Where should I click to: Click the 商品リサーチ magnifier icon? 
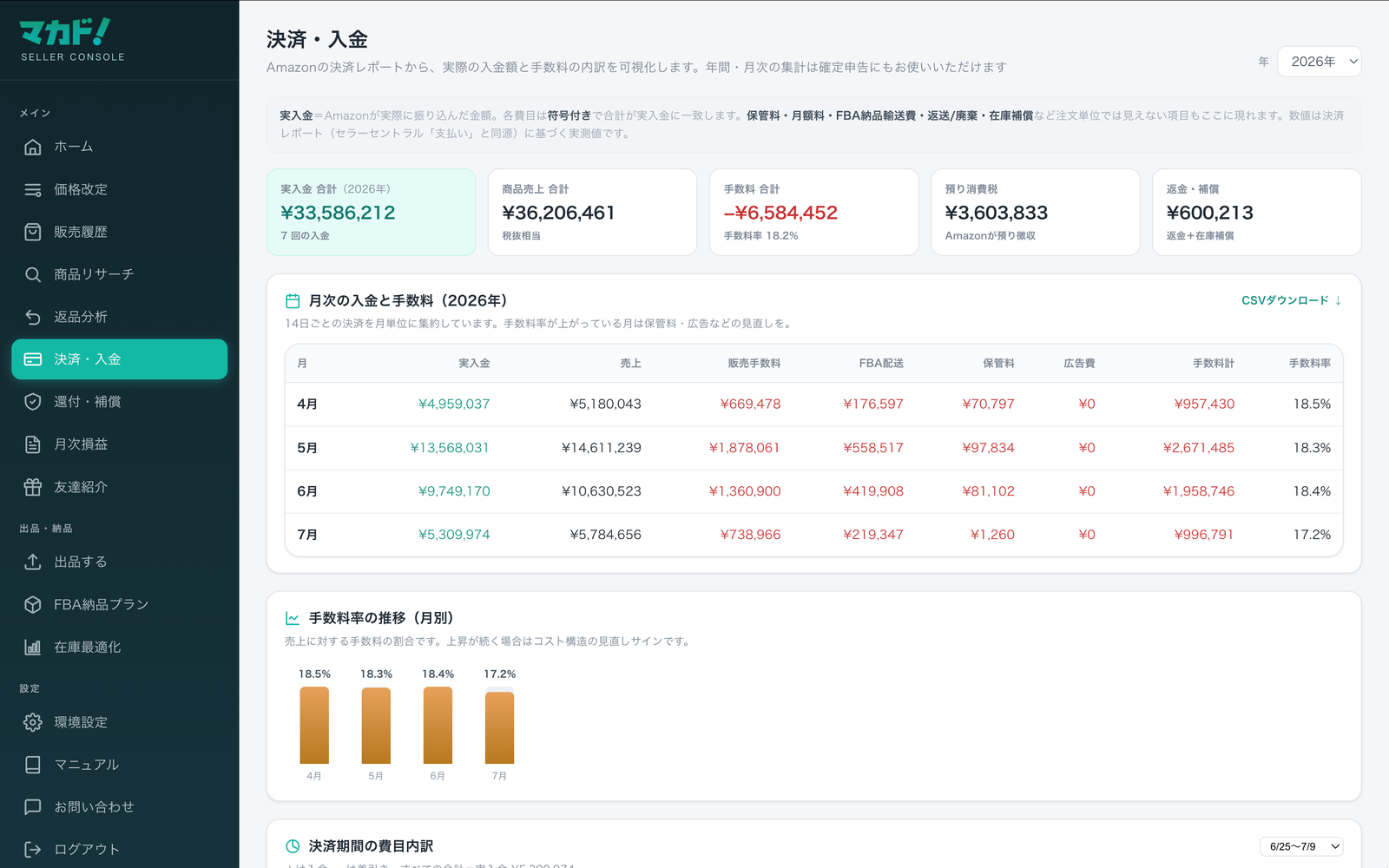coord(33,274)
